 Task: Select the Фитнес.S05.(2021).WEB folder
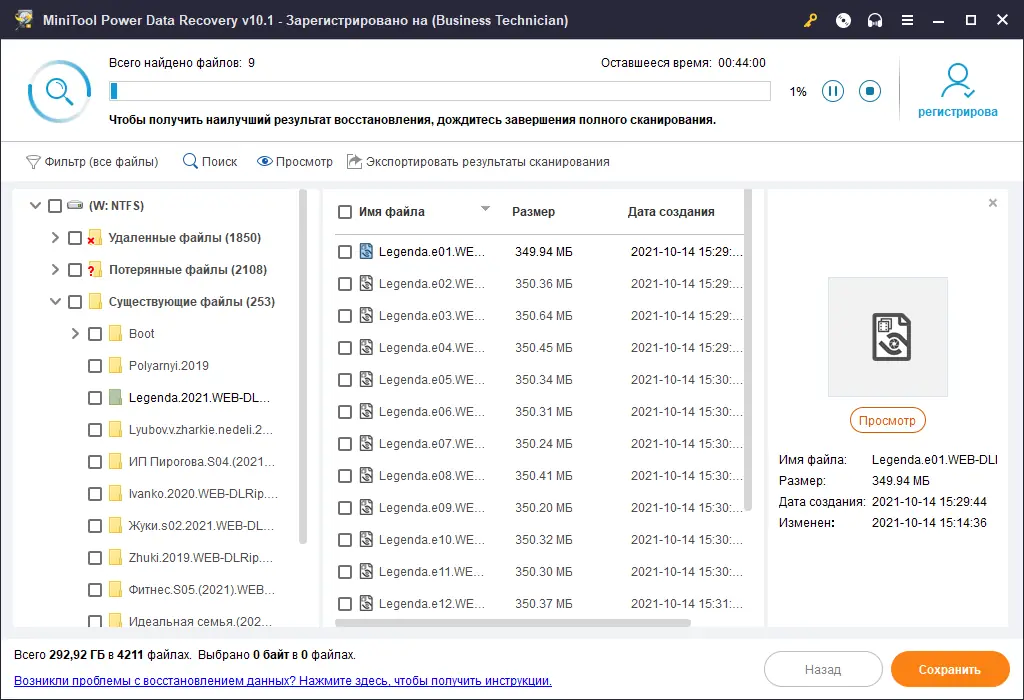[x=201, y=590]
